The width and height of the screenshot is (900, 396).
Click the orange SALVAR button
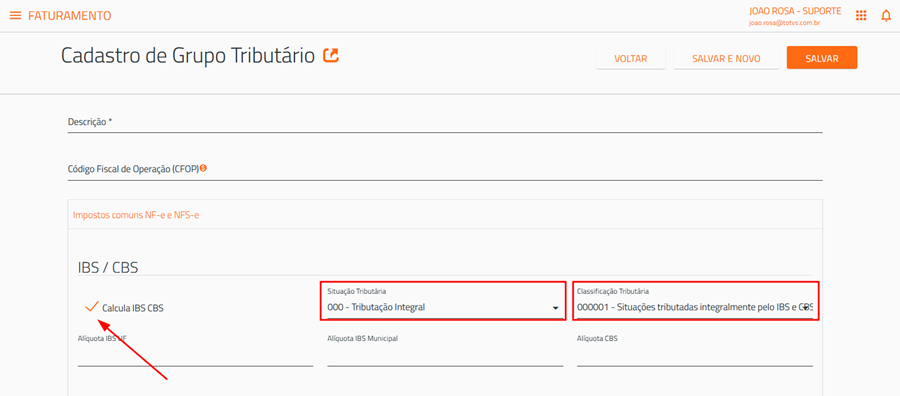(x=822, y=58)
